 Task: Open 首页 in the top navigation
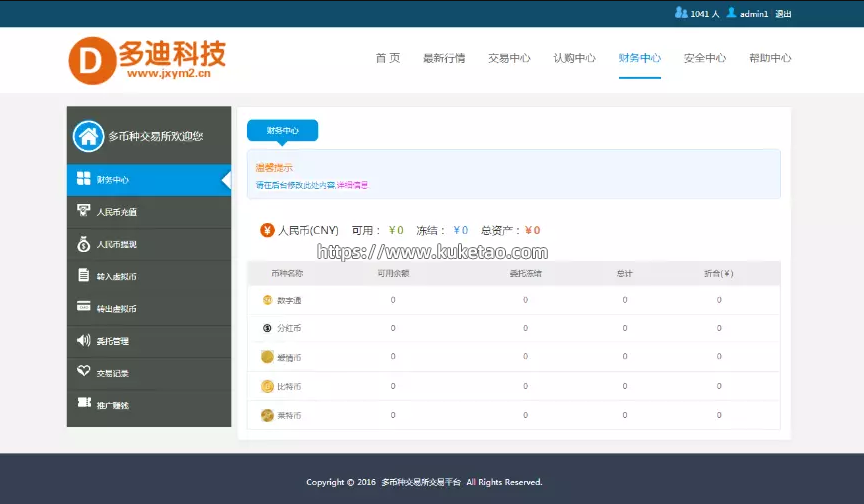tap(387, 58)
